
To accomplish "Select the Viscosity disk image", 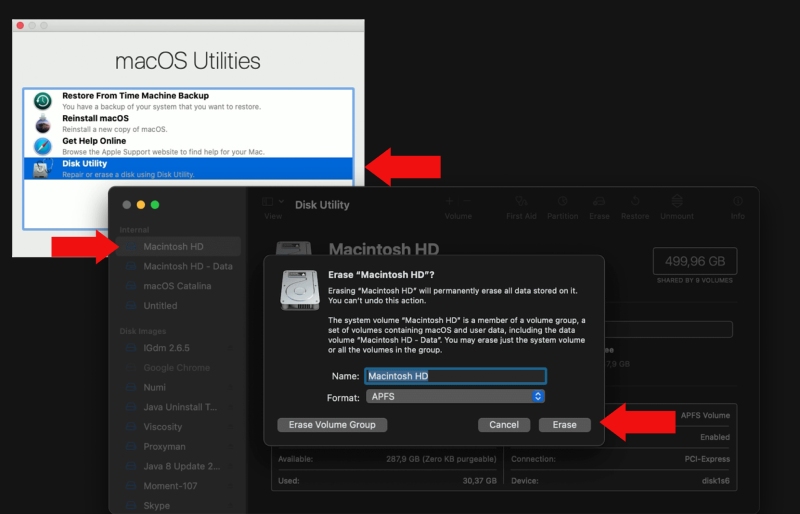I will tap(179, 427).
